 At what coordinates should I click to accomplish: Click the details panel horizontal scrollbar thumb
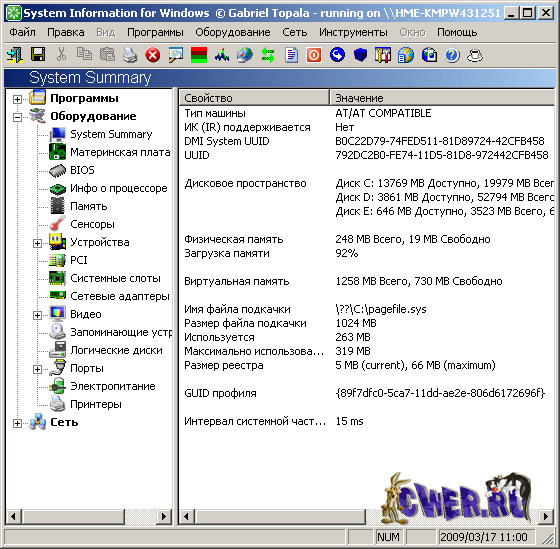(x=280, y=516)
